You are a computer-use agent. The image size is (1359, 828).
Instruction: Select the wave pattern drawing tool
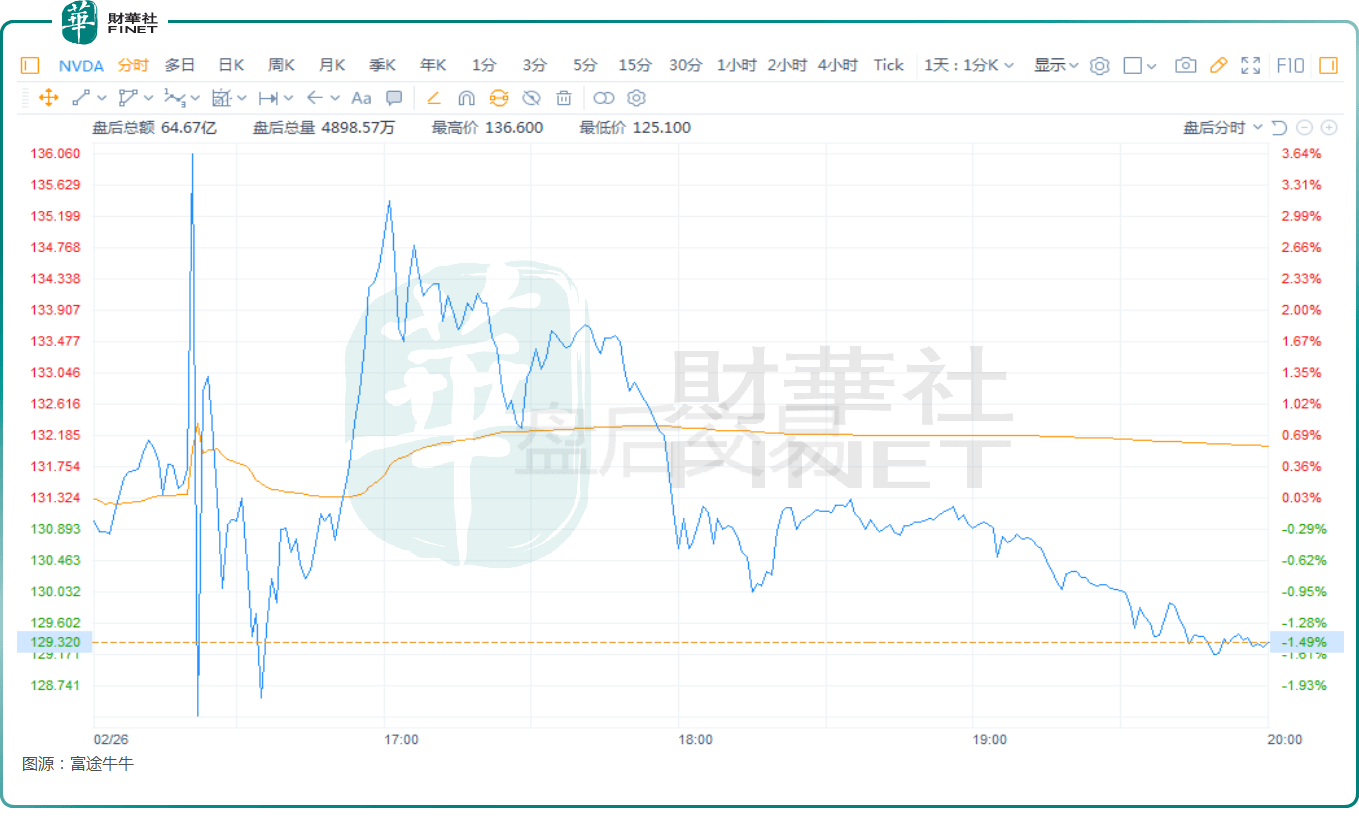(175, 98)
